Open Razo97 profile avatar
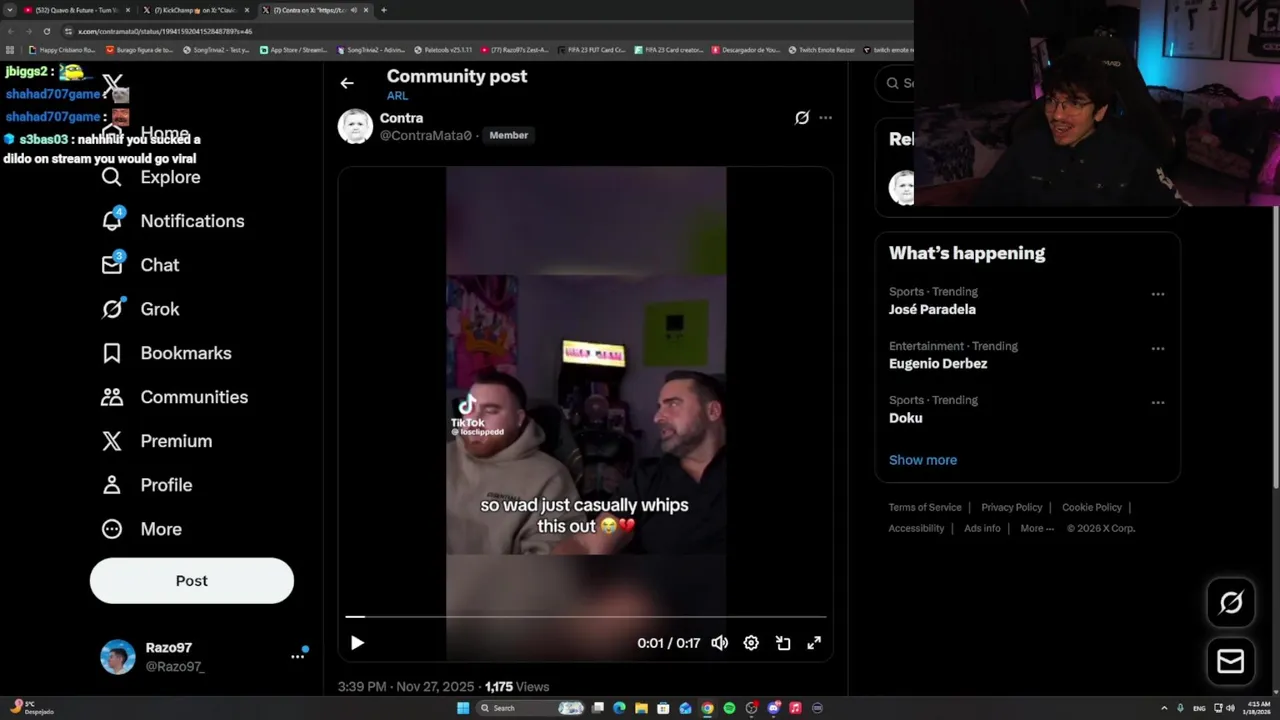The image size is (1280, 720). (118, 657)
